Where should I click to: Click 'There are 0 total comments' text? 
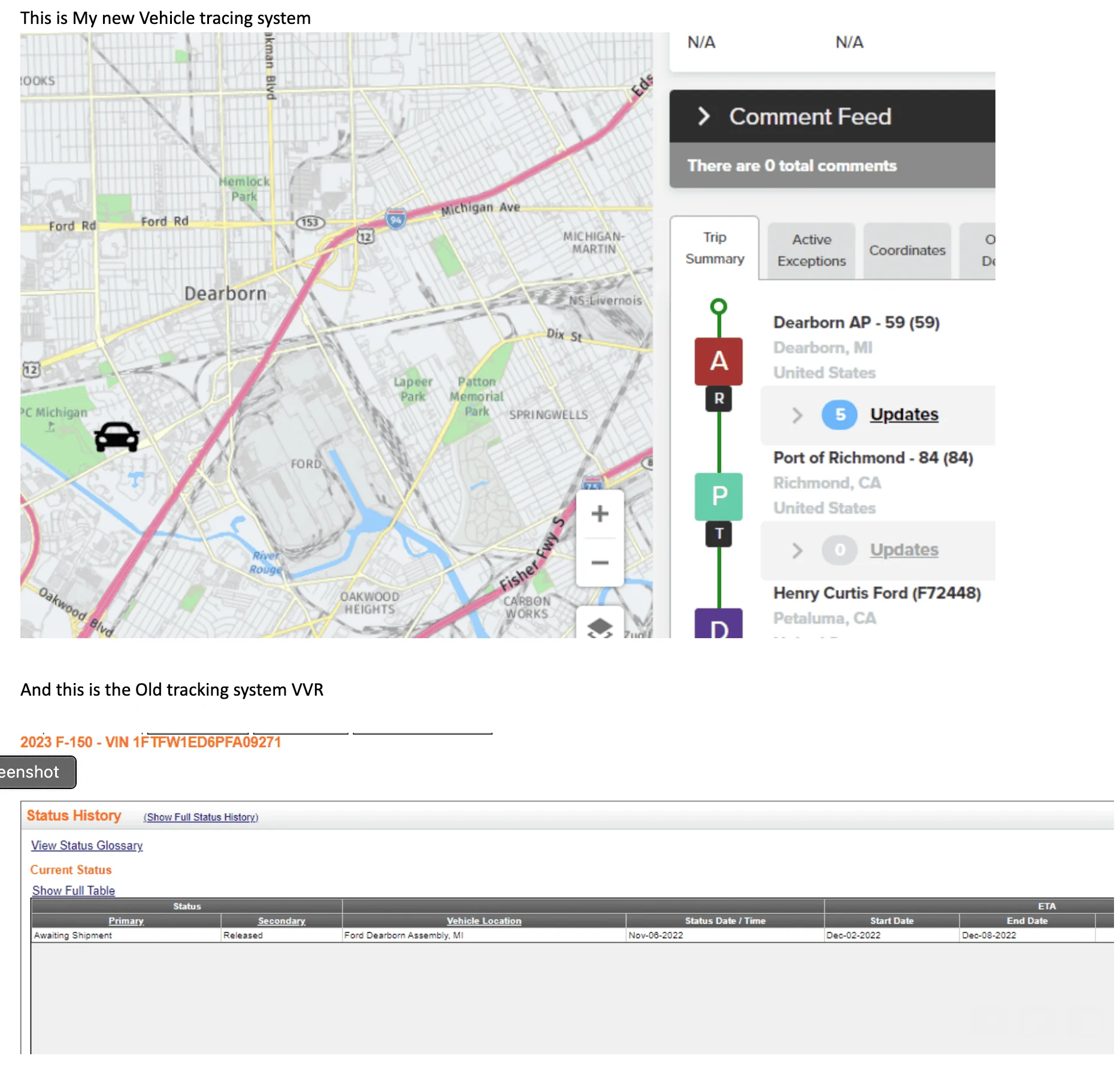(792, 166)
